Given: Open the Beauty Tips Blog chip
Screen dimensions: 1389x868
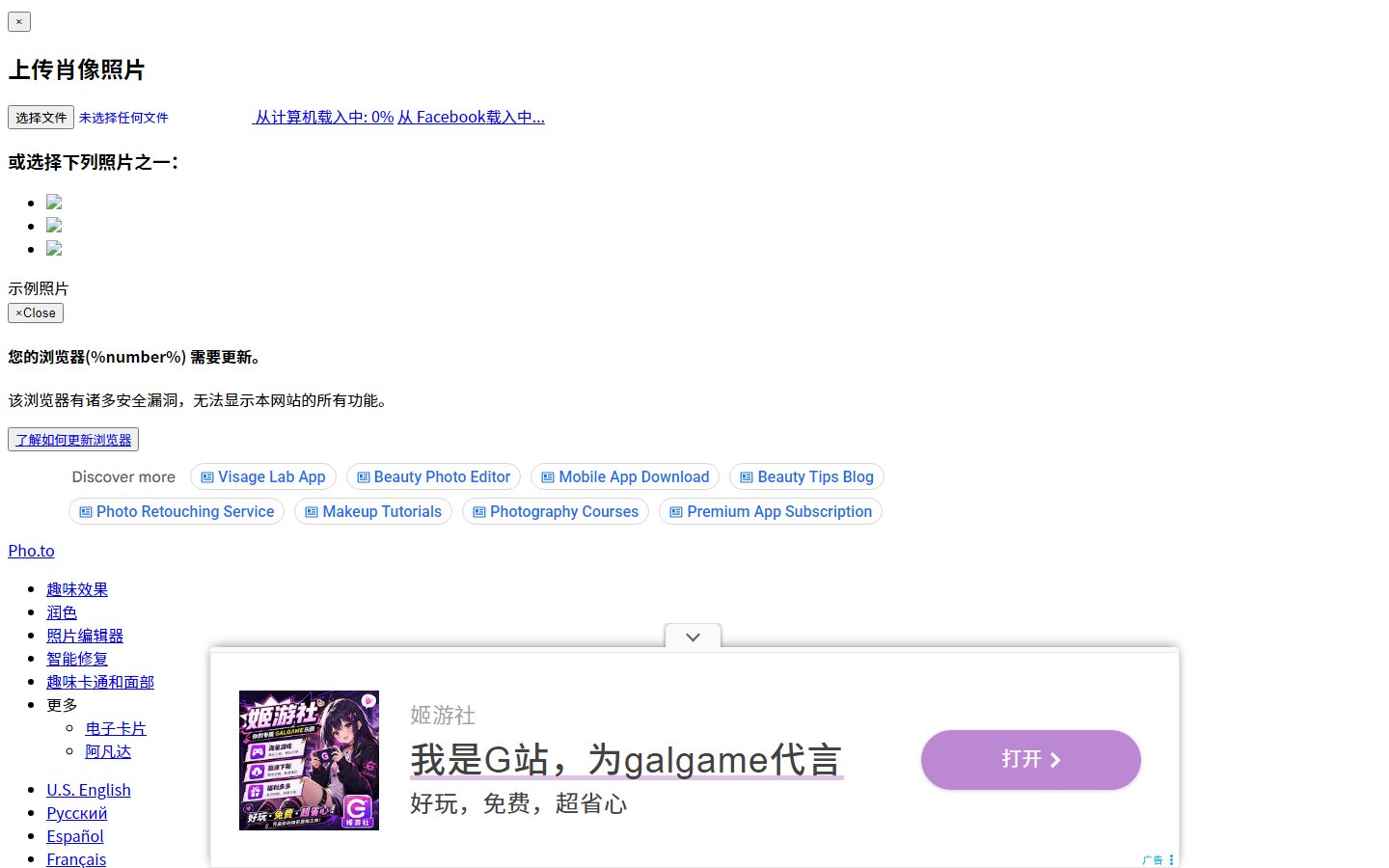Looking at the screenshot, I should coord(806,477).
